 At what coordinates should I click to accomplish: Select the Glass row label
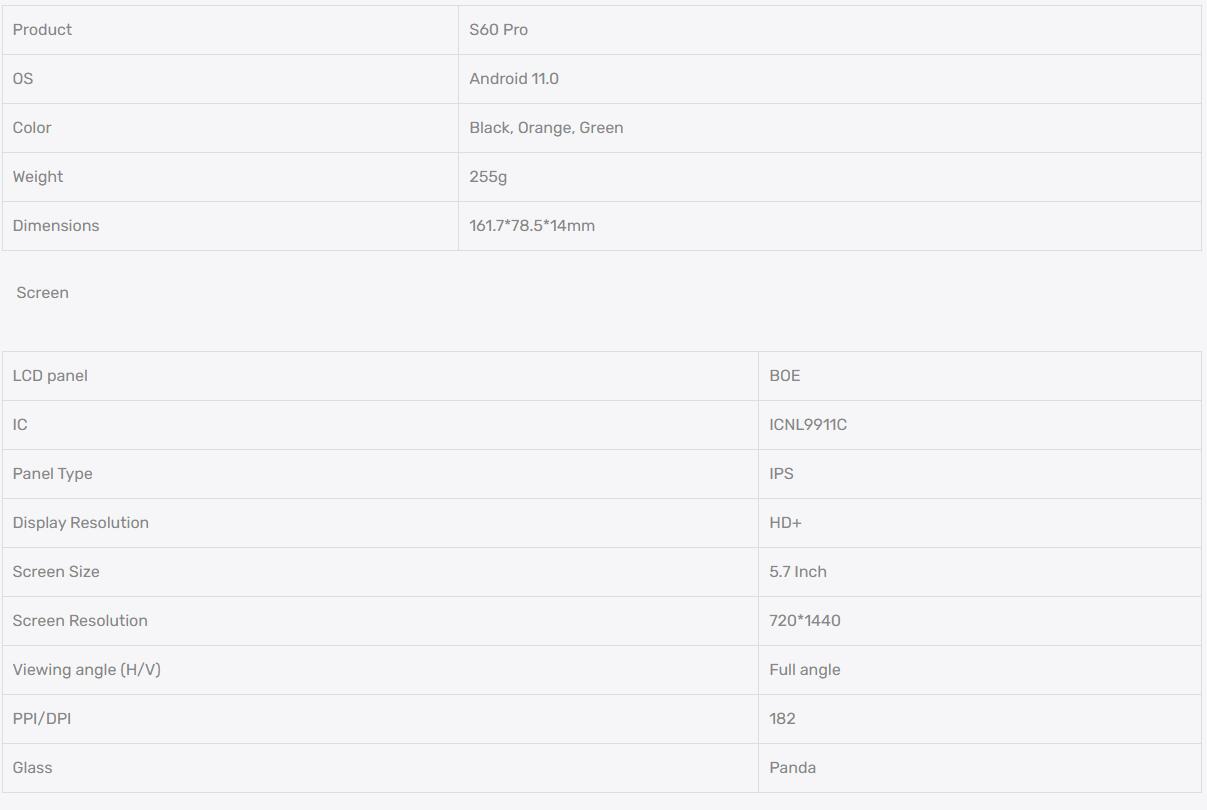(32, 768)
